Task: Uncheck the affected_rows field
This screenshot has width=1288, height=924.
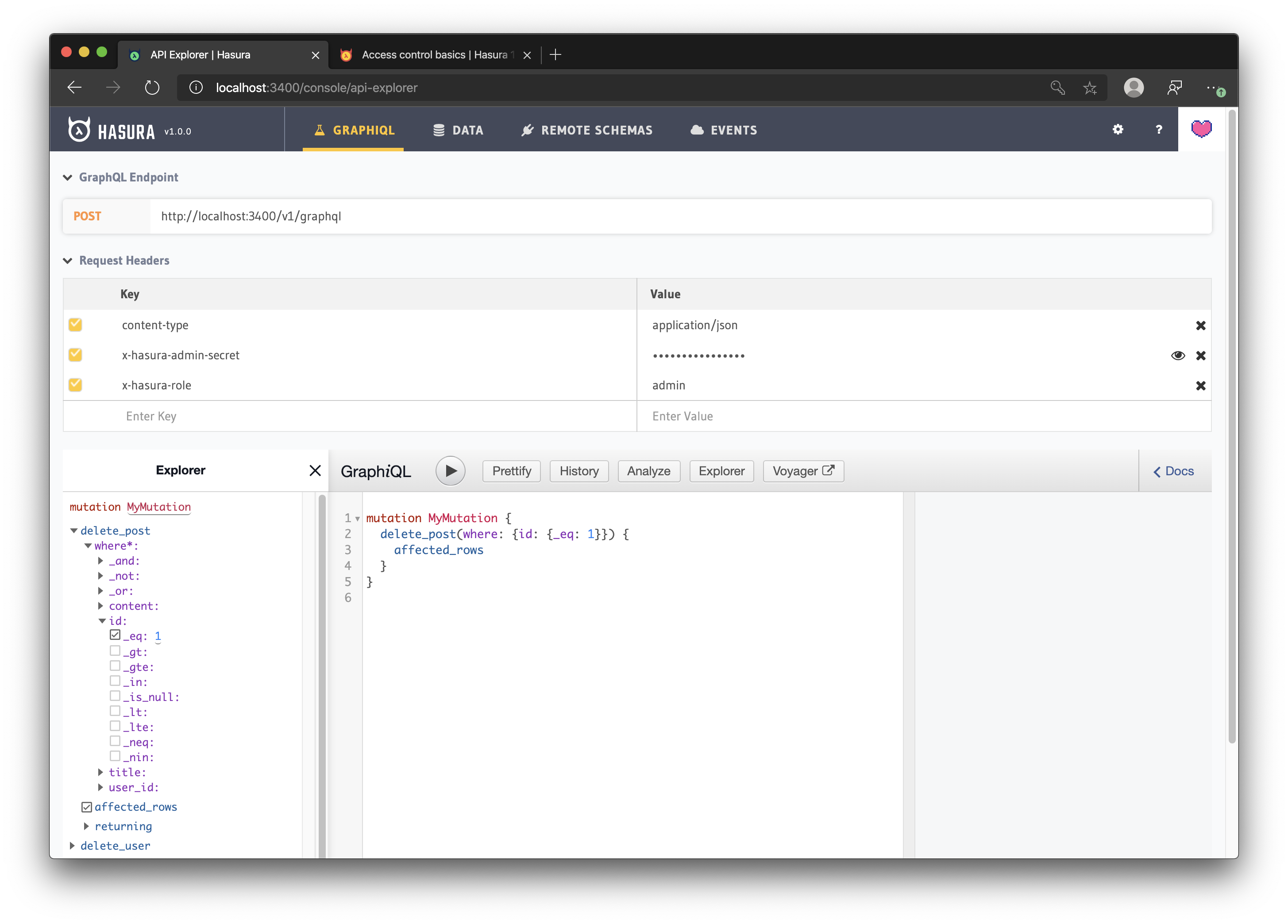Action: (87, 807)
